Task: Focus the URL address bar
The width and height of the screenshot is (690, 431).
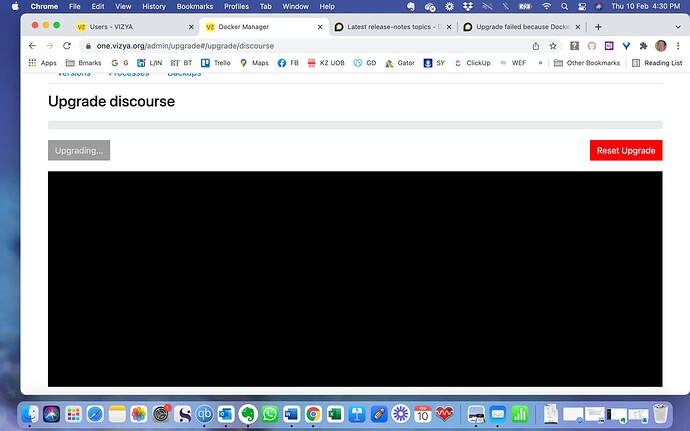Action: (304, 46)
